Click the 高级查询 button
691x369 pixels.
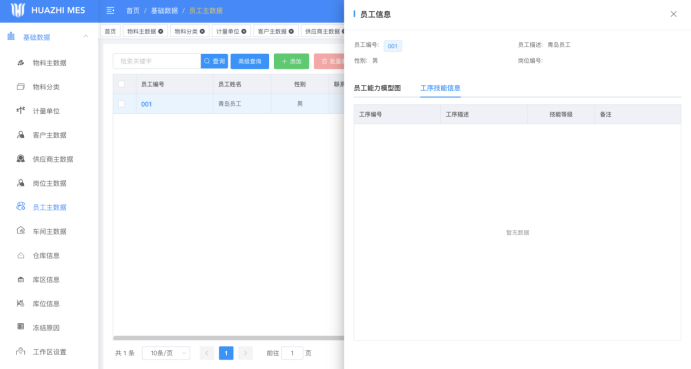tap(250, 61)
